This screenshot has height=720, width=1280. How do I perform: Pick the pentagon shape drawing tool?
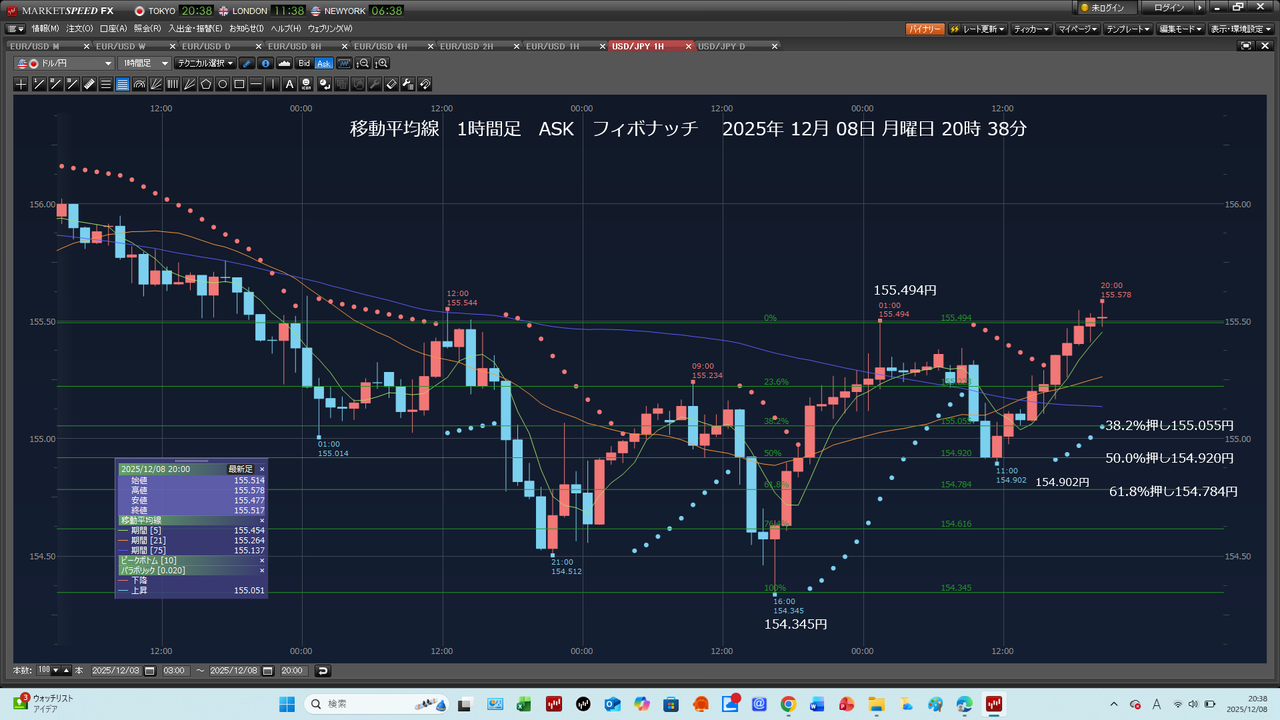206,84
